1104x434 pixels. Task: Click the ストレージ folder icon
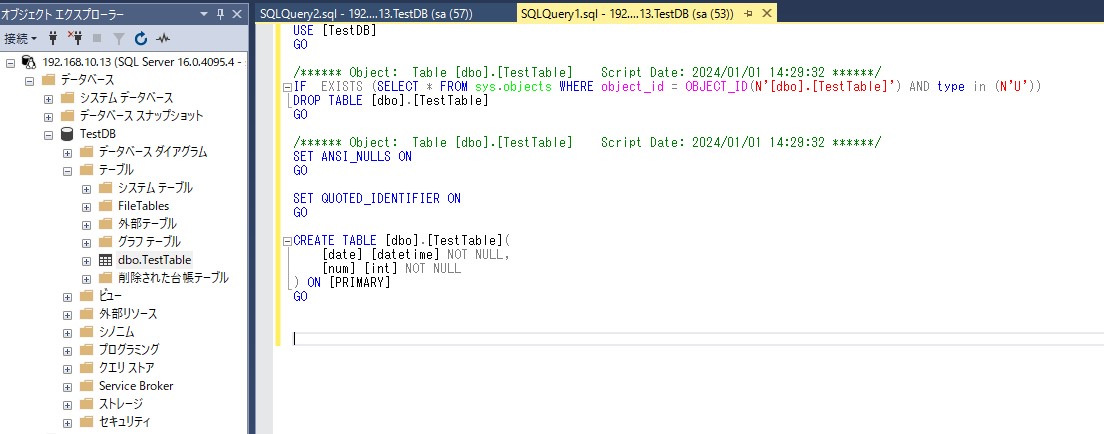tap(87, 404)
